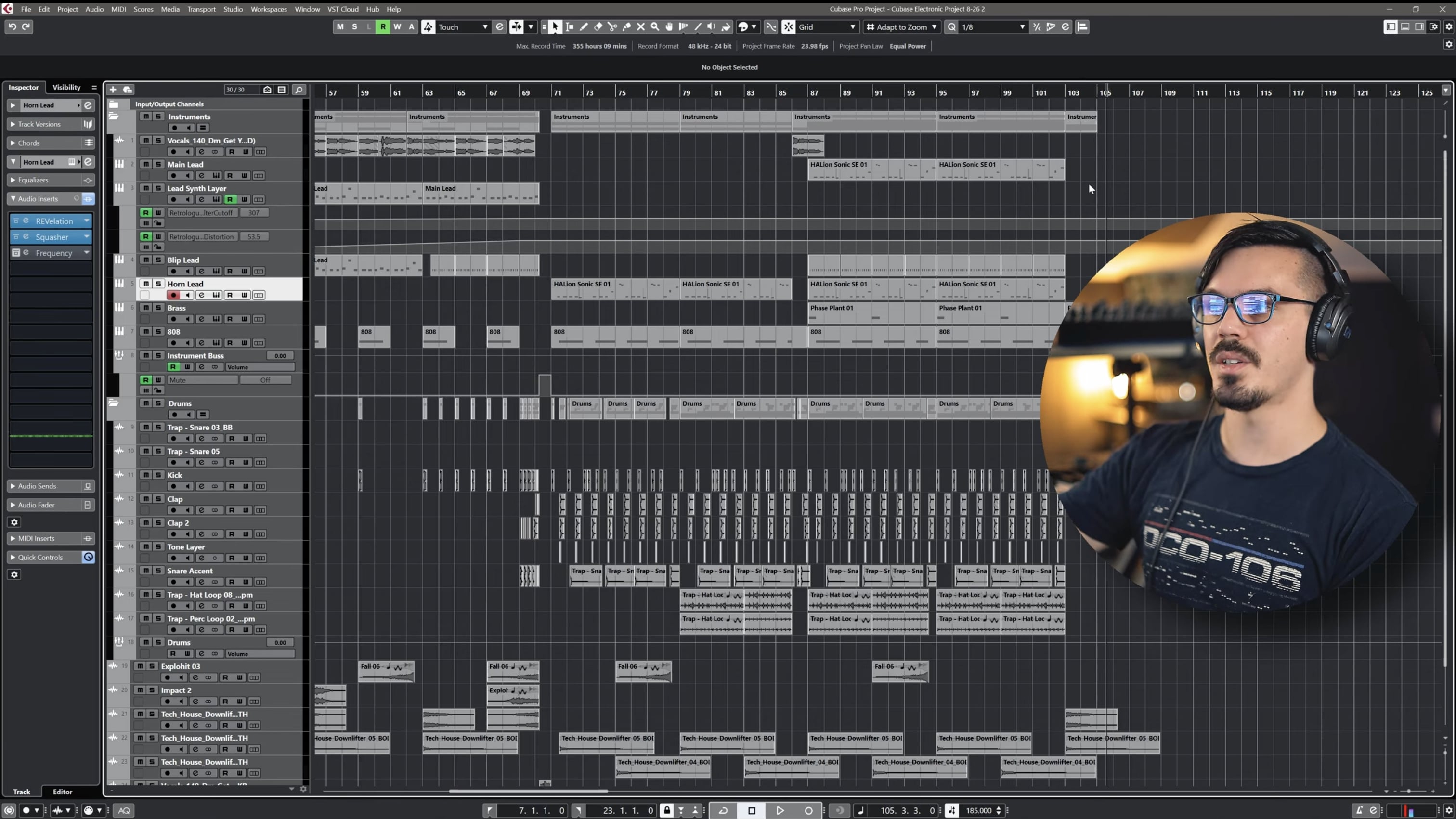Screen dimensions: 1456x819
Task: Activate the Zoom magnifier tool
Action: pyautogui.click(x=654, y=26)
